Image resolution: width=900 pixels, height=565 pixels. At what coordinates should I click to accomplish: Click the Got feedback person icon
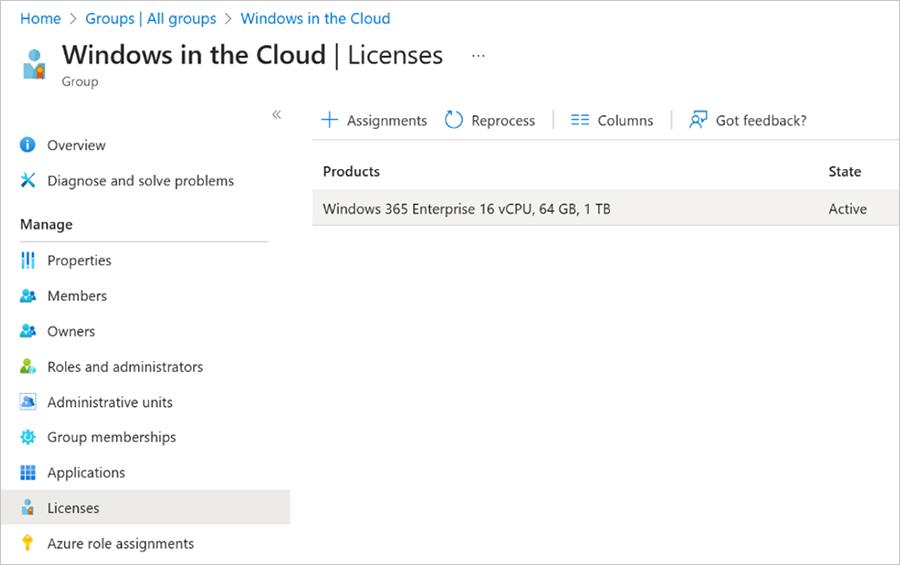[698, 120]
